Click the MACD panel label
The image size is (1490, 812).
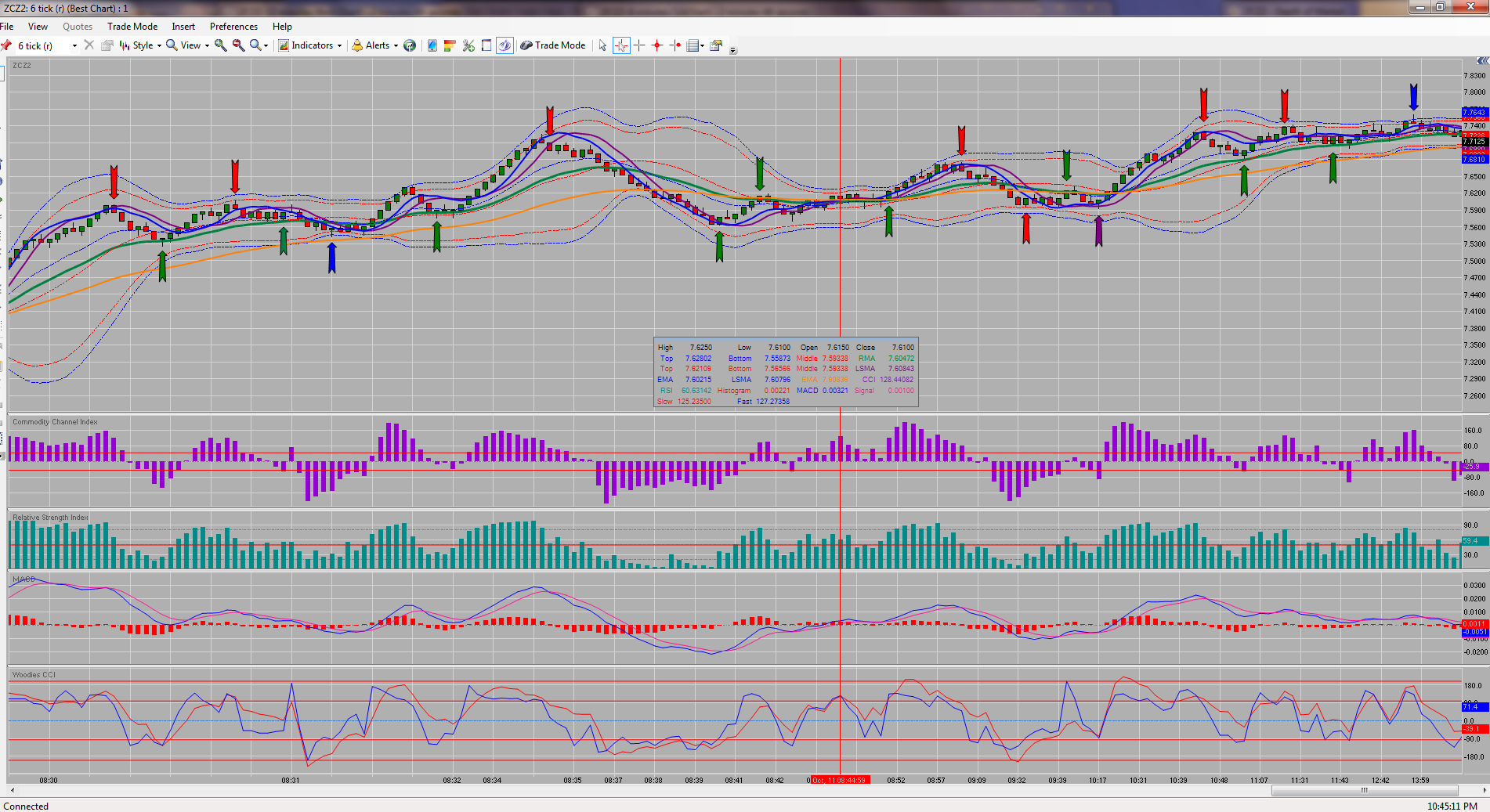24,579
